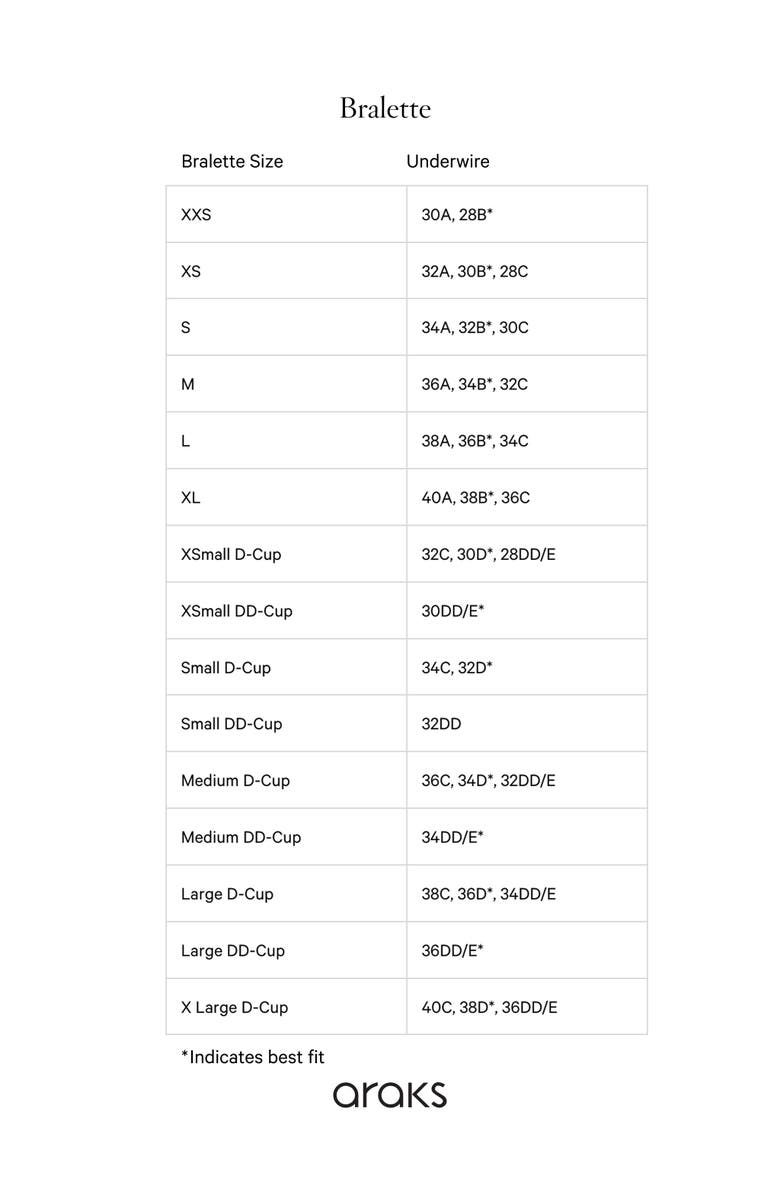Click the Underwire column header
Image resolution: width=780 pixels, height=1196 pixels.
[447, 161]
